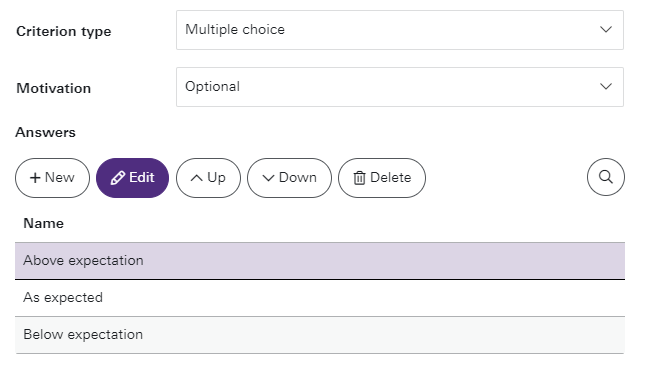
Task: Open search with the magnifier icon
Action: 606,177
